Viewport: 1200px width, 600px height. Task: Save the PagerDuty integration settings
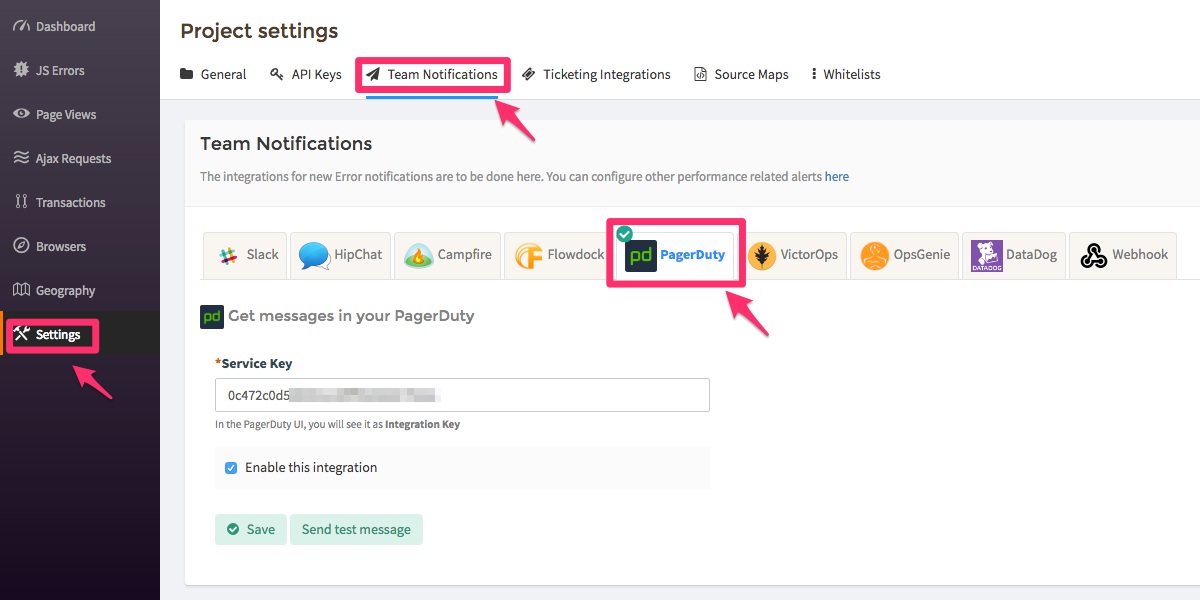[251, 529]
